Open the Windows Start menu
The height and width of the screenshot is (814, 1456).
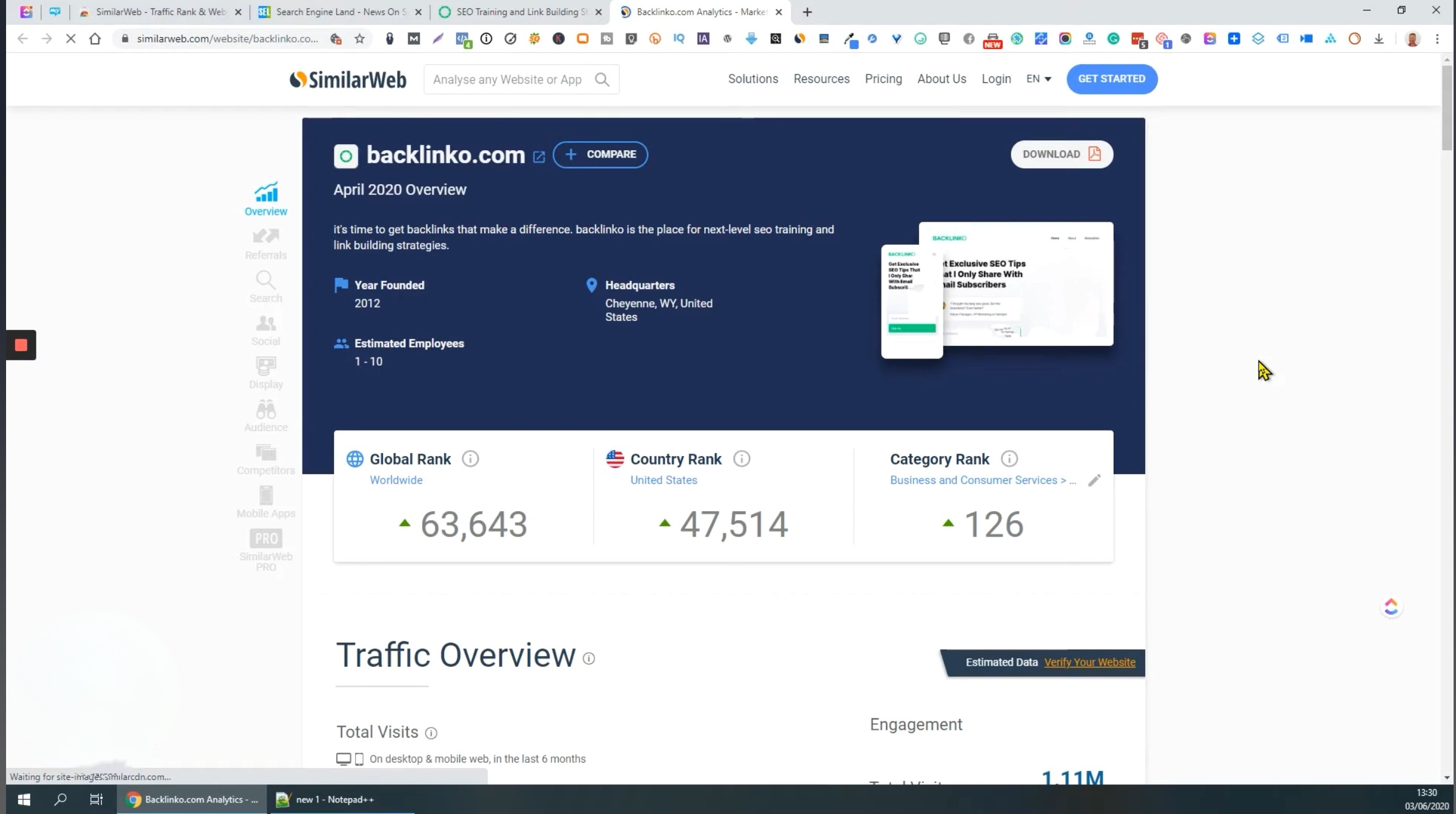pos(24,799)
